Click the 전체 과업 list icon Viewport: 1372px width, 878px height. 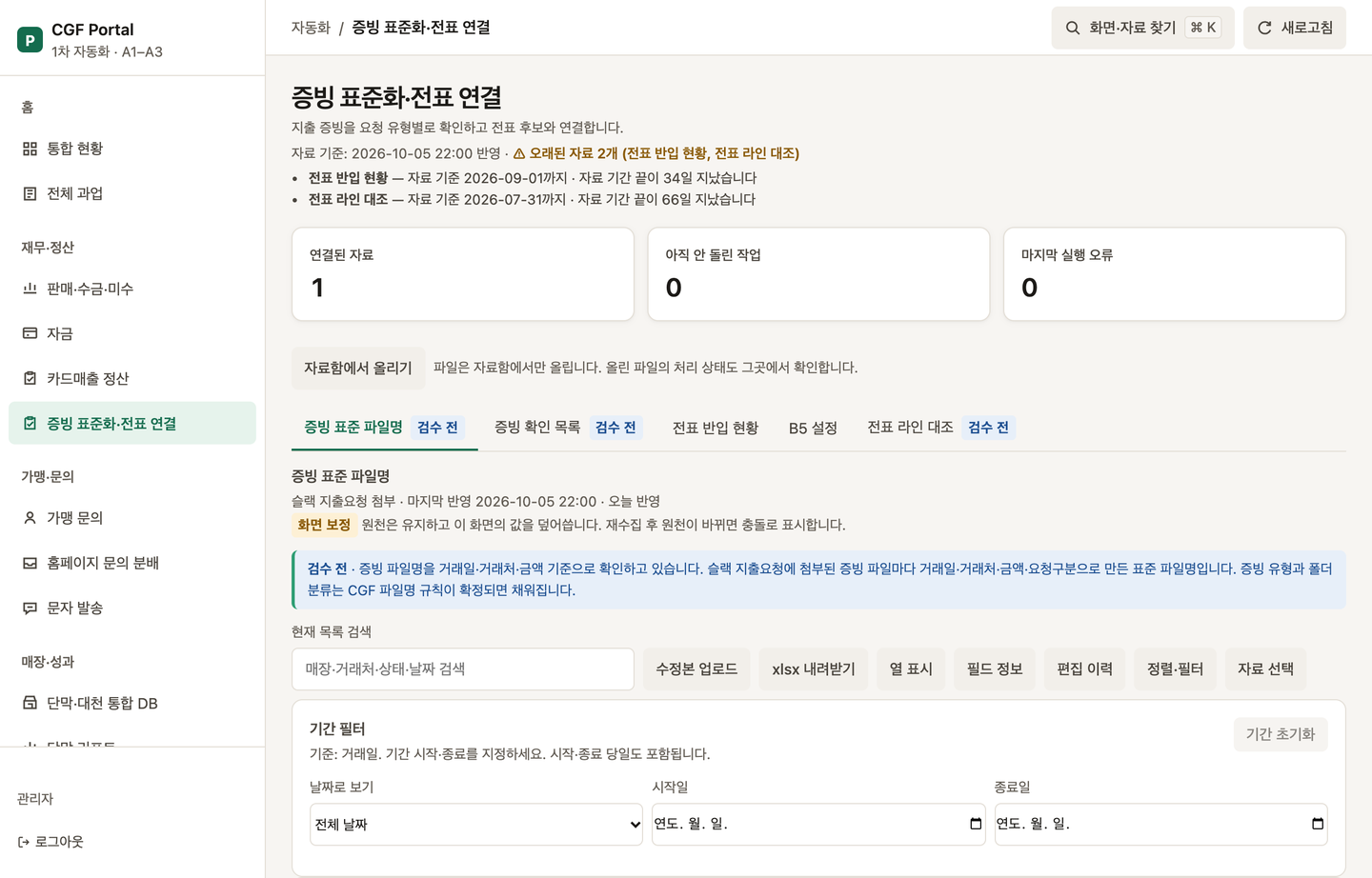coord(30,193)
